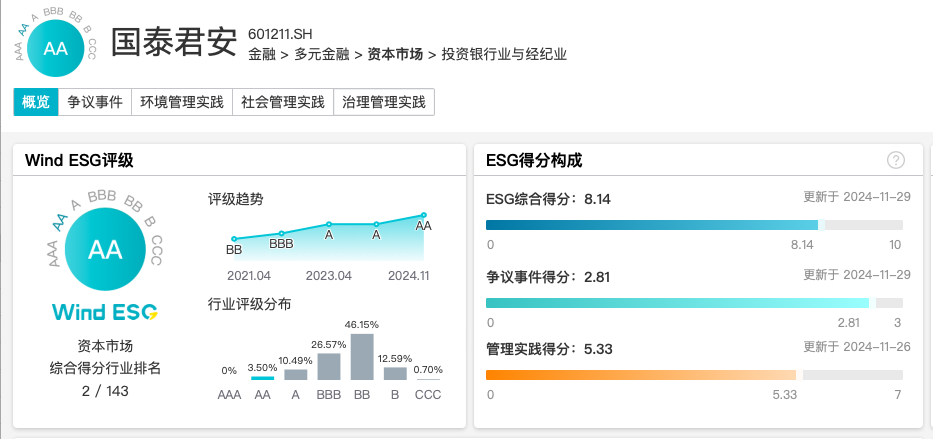This screenshot has height=439, width=933.
Task: Click the 管理实践得分：5.33 label
Action: [548, 348]
